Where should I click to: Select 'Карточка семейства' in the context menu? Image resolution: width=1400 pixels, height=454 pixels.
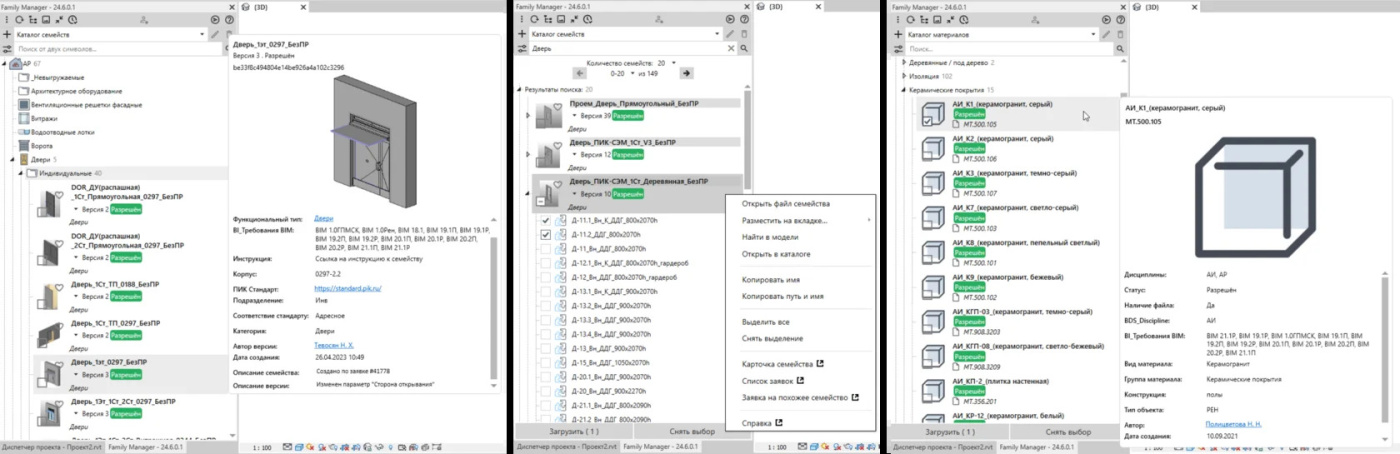pos(777,364)
